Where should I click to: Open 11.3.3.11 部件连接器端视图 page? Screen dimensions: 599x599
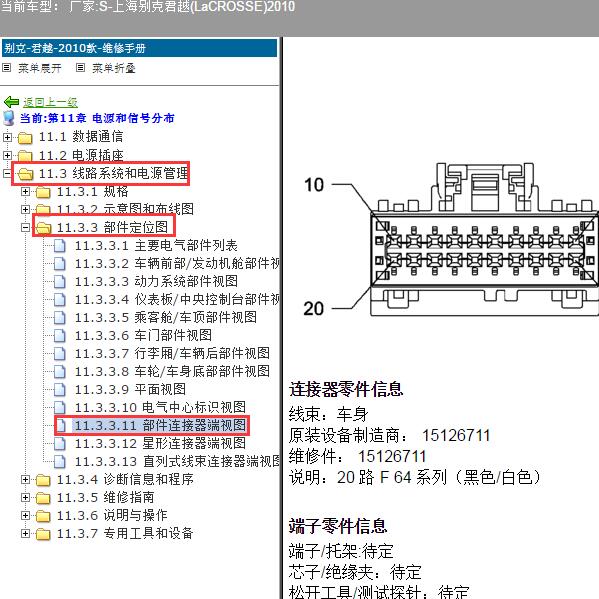click(x=160, y=426)
